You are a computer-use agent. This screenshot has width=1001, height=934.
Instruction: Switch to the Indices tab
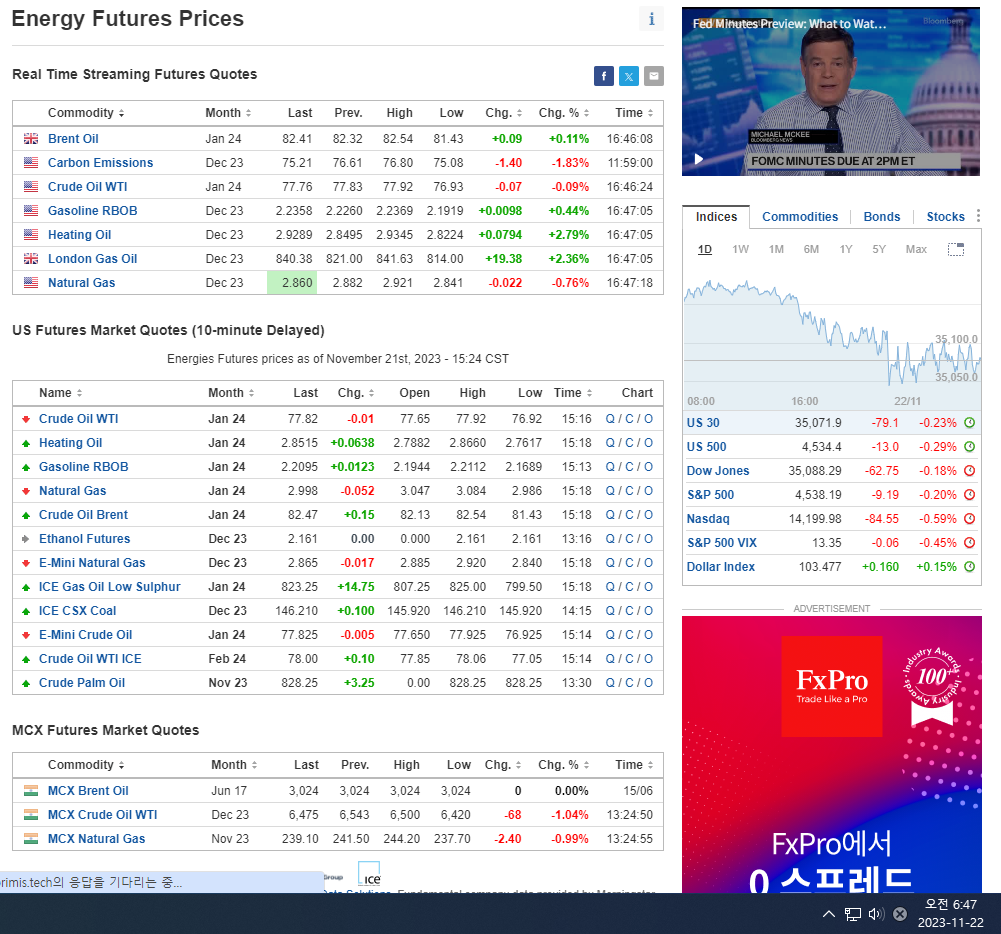coord(716,216)
